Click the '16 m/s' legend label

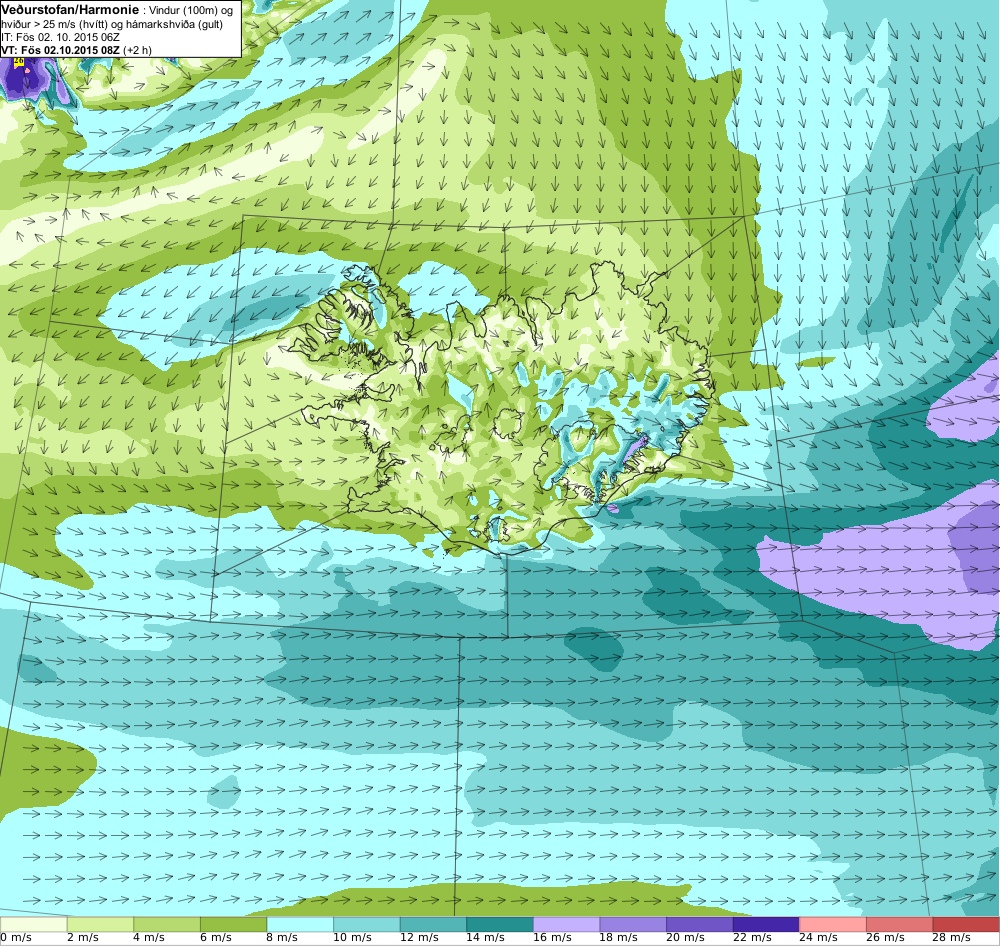pos(552,938)
